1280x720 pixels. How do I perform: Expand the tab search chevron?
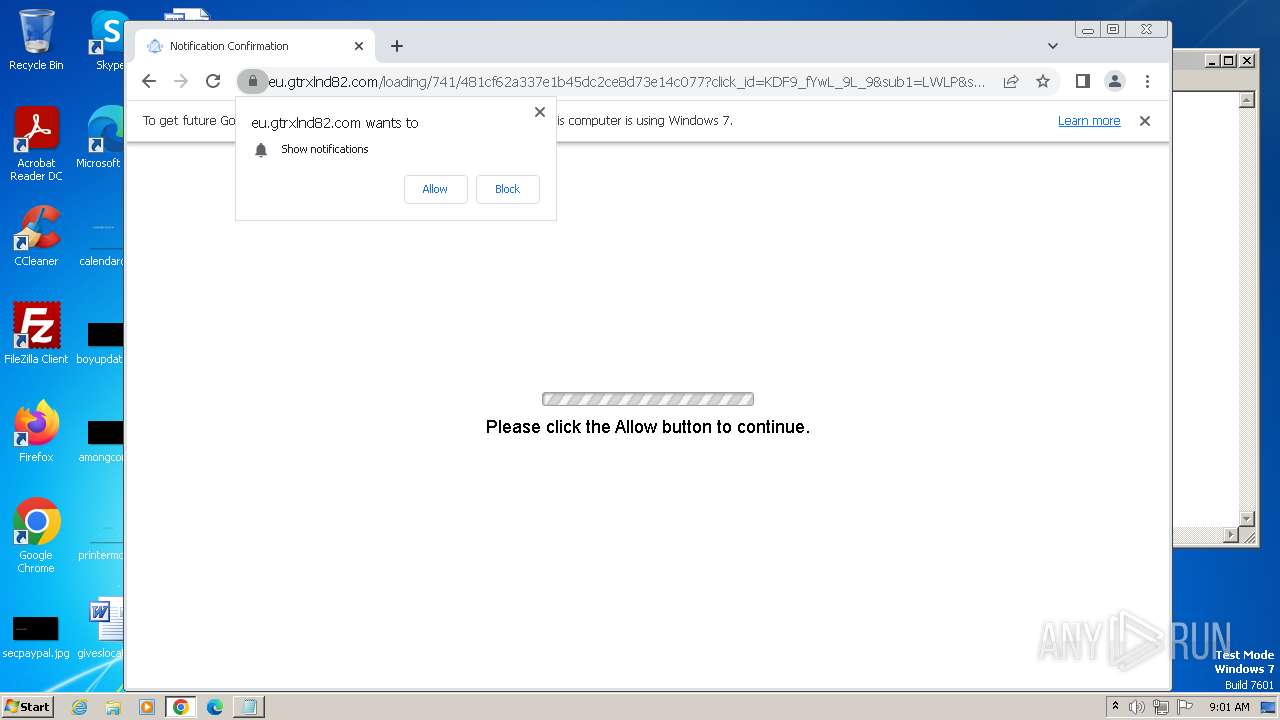(x=1053, y=46)
